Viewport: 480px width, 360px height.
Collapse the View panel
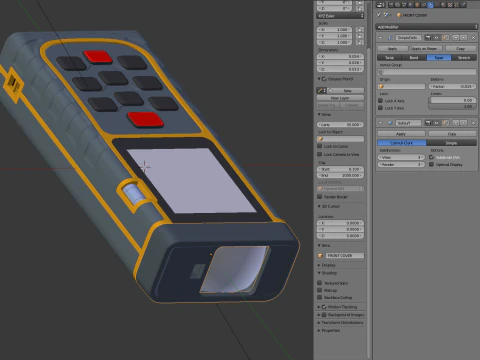coord(319,114)
